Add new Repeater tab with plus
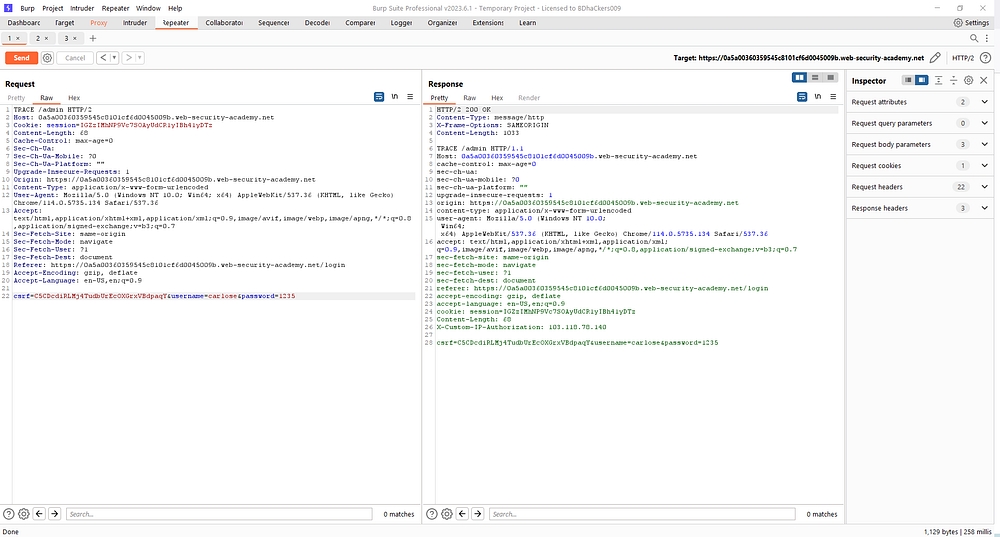Image resolution: width=1000 pixels, height=537 pixels. coord(93,38)
